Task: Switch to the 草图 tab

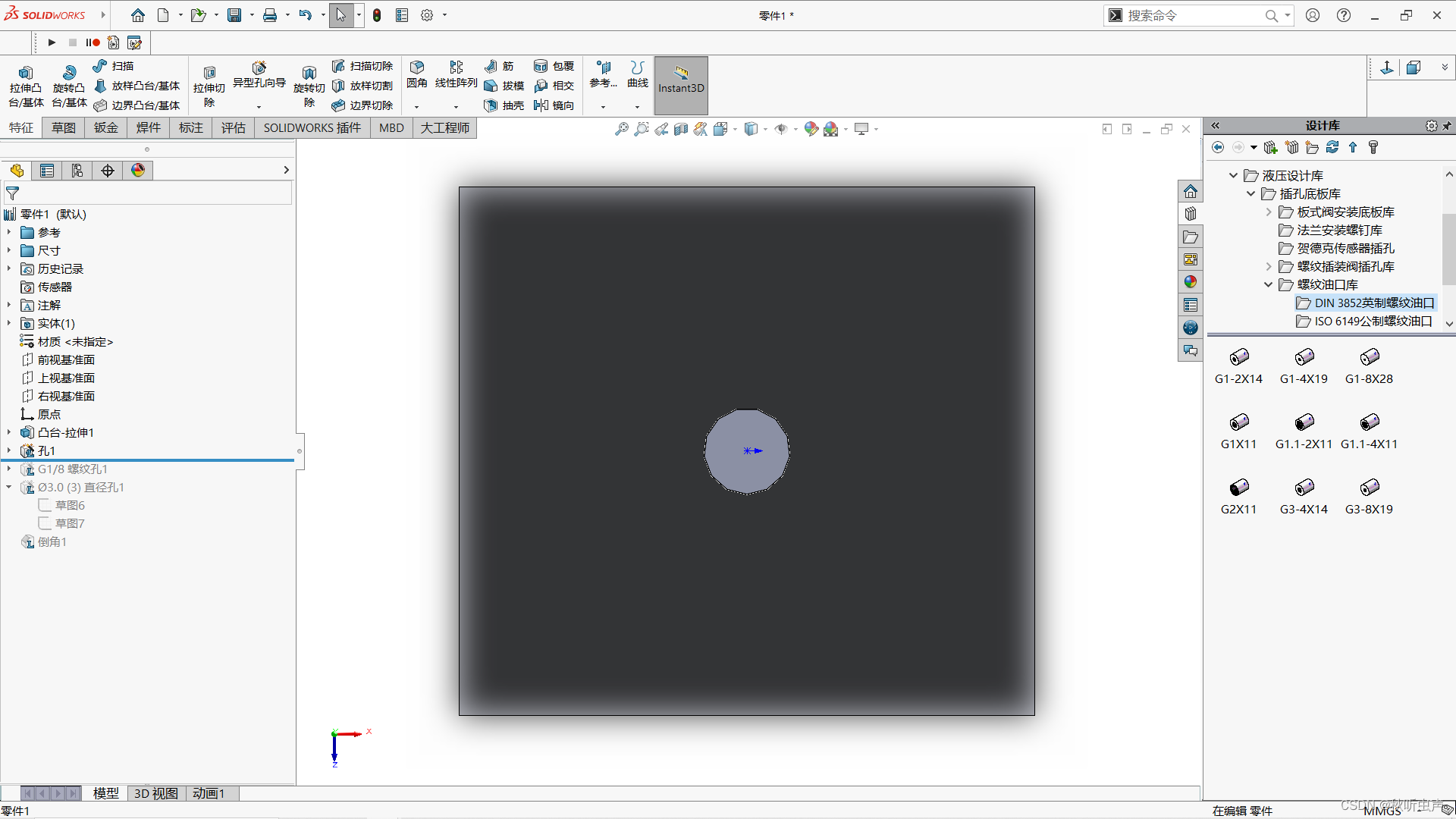Action: [x=64, y=128]
